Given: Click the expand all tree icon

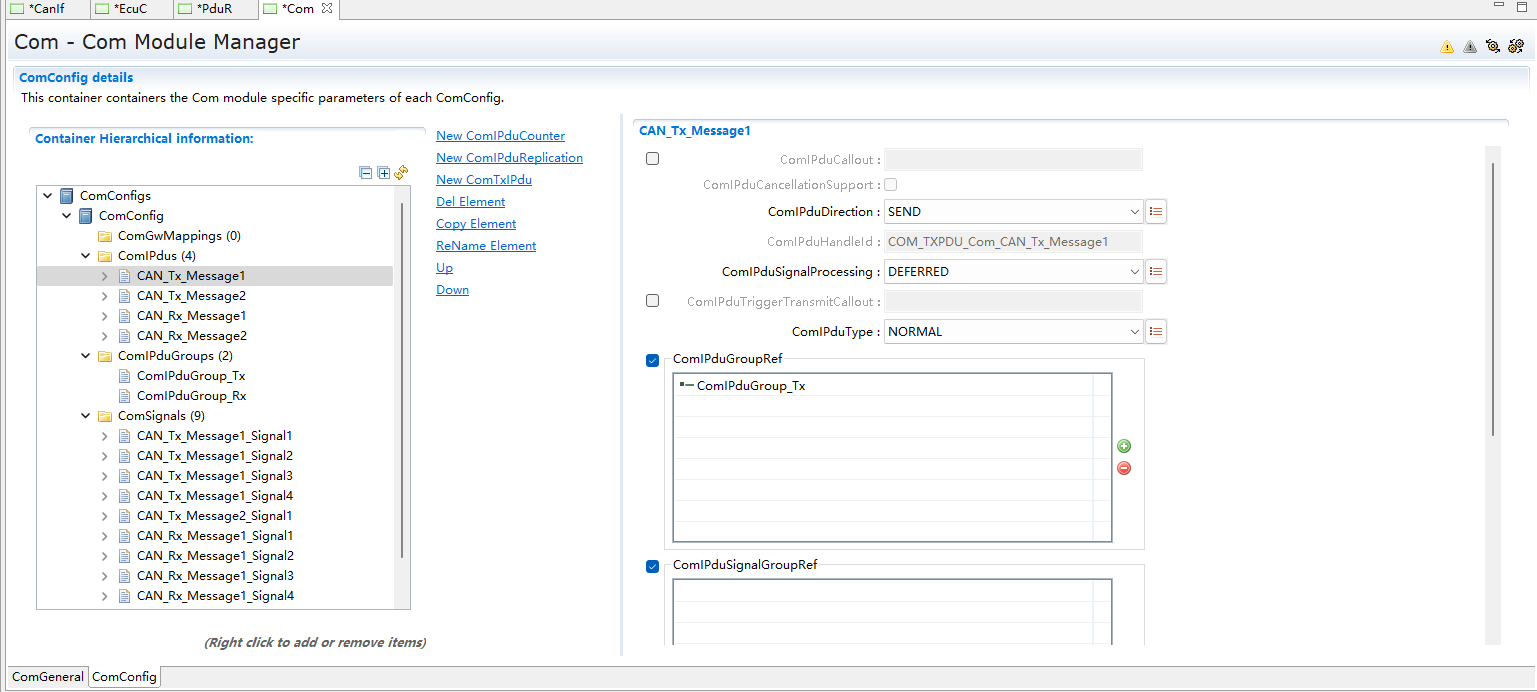Looking at the screenshot, I should click(383, 173).
